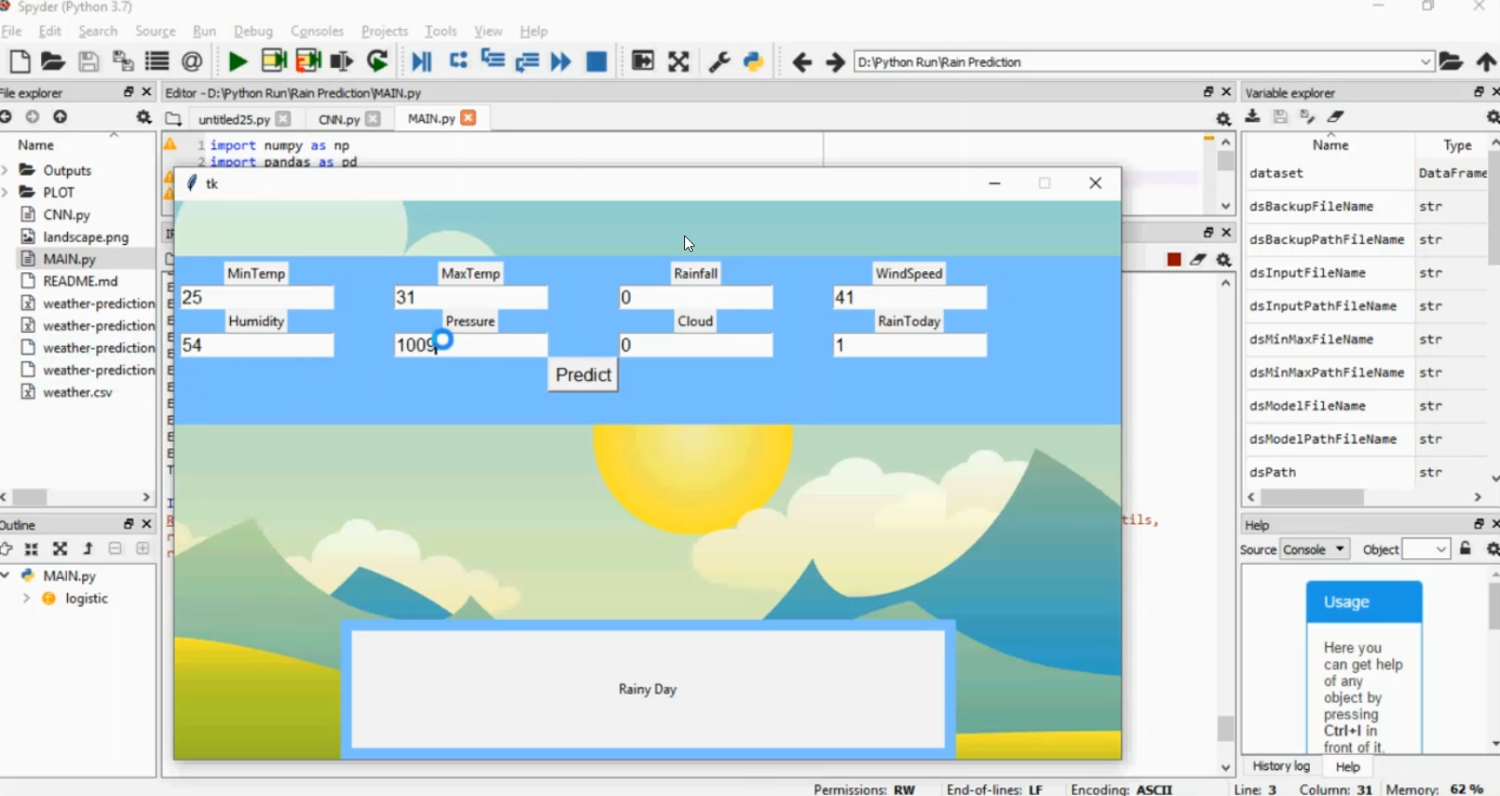The height and width of the screenshot is (796, 1500).
Task: Expand the Outputs folder in File explorer
Action: pos(6,171)
